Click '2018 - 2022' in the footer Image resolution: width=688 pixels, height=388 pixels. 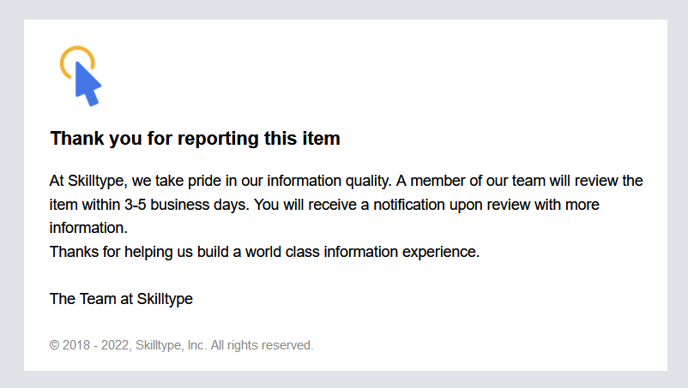tap(96, 345)
